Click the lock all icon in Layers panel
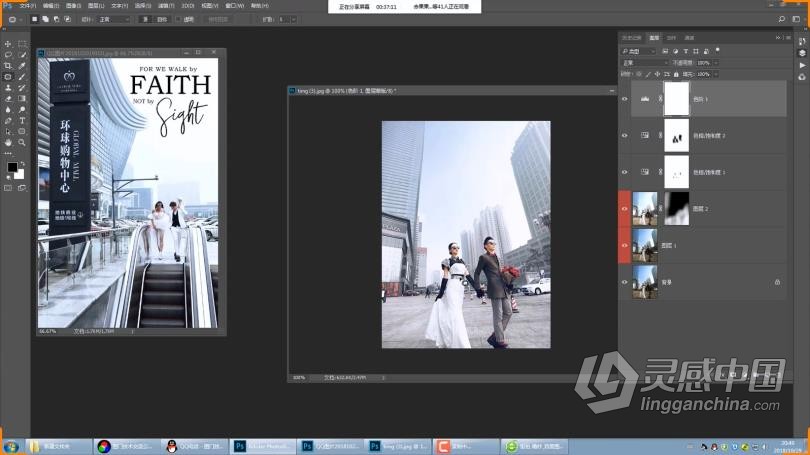 (676, 74)
